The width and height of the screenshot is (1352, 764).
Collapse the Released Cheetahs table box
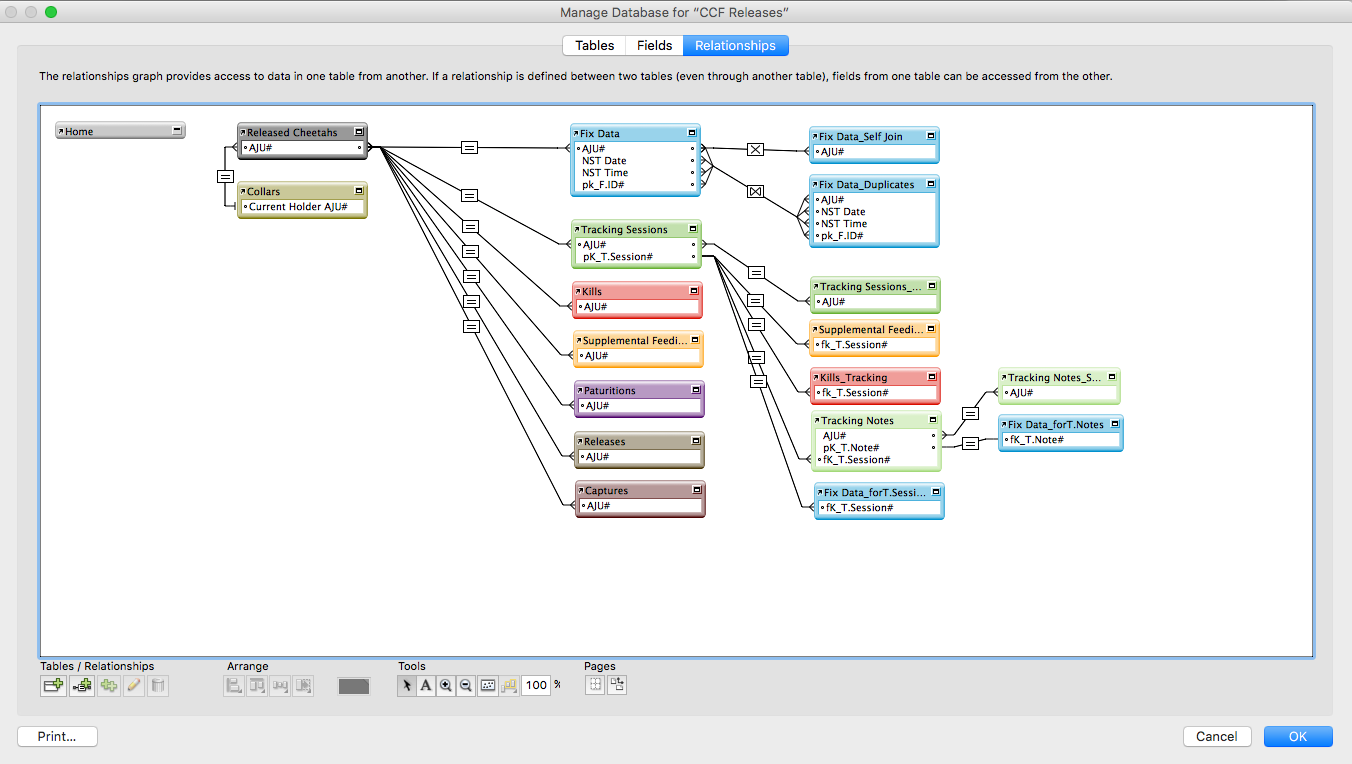[359, 132]
